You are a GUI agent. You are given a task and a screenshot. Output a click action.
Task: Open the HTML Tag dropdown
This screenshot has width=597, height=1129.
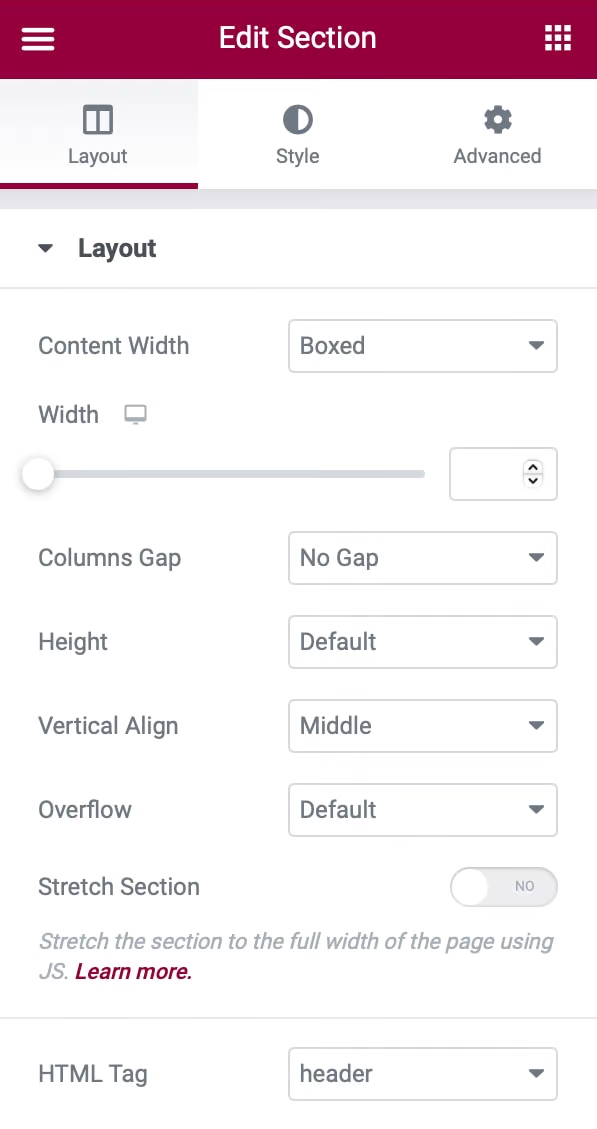(x=423, y=1074)
